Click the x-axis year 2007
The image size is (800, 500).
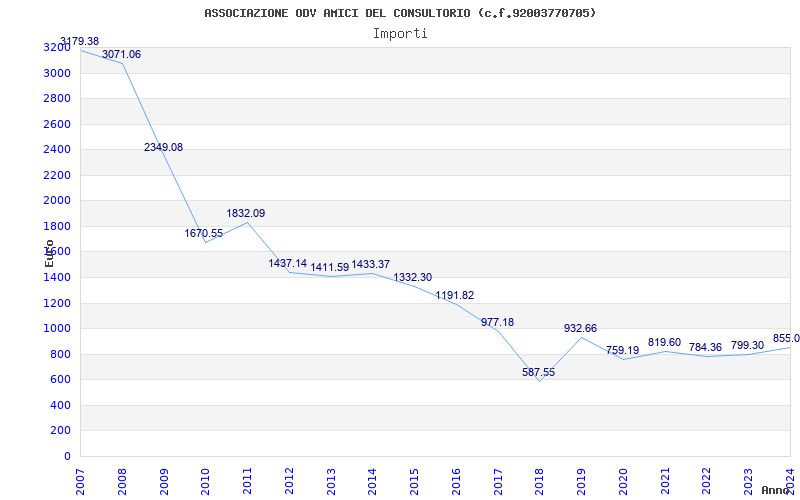point(80,481)
